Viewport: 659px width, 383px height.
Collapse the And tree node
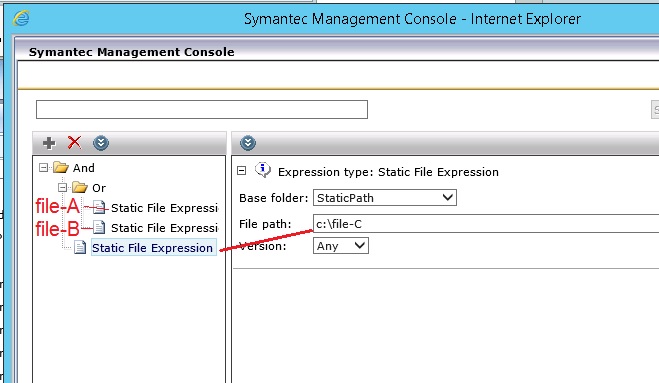(x=43, y=168)
